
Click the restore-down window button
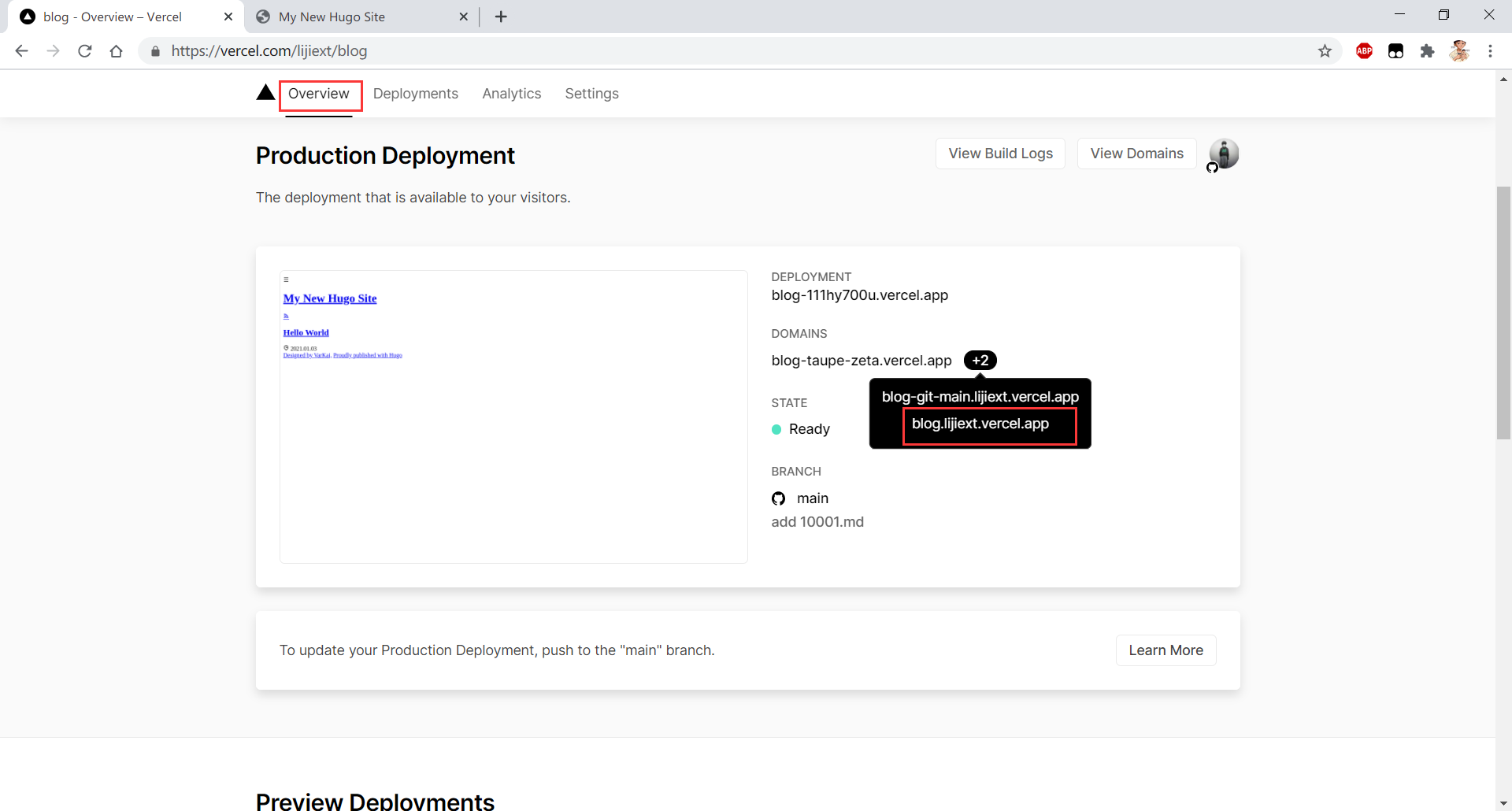click(x=1443, y=15)
